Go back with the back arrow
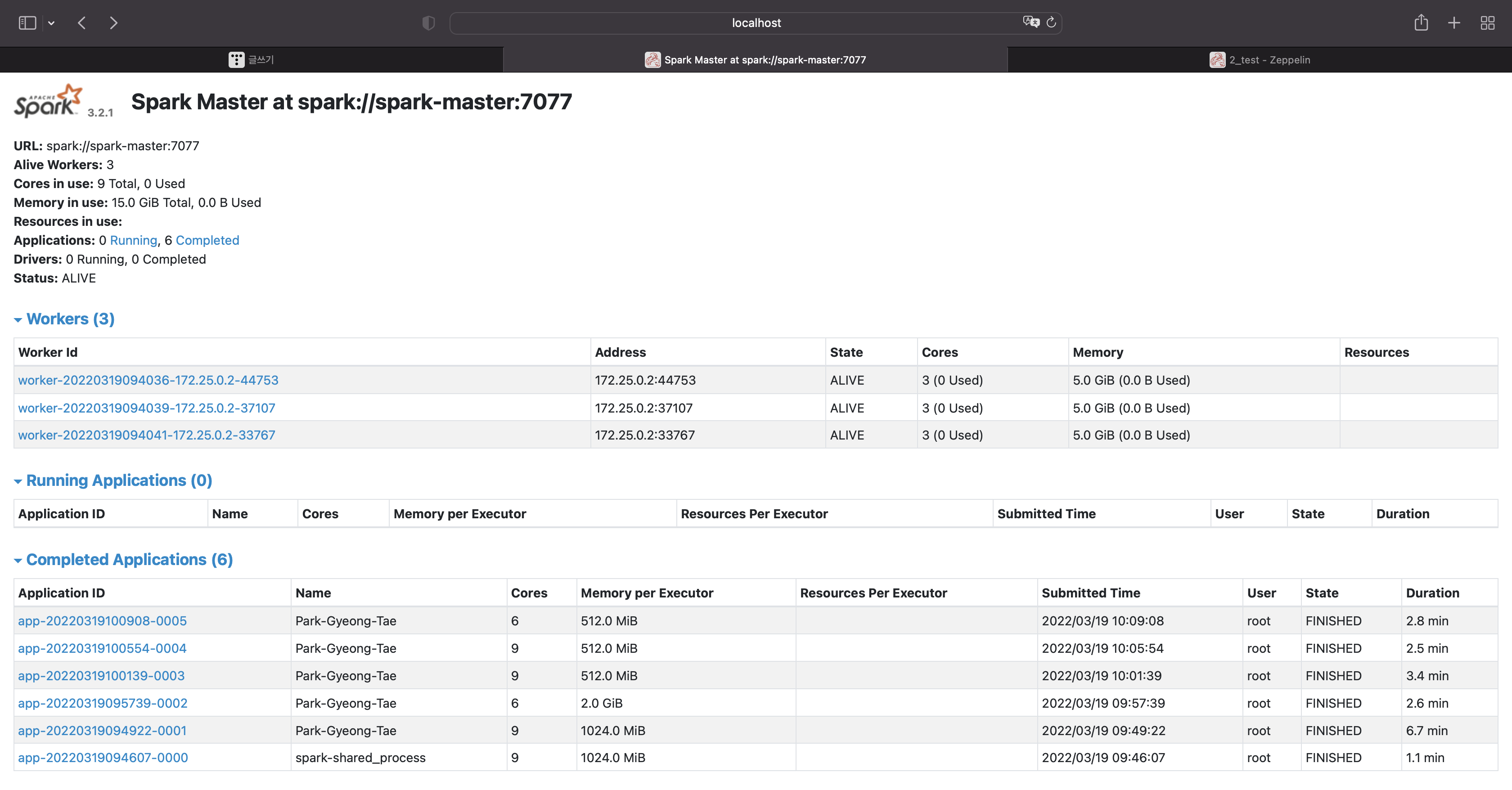The height and width of the screenshot is (790, 1512). tap(81, 23)
